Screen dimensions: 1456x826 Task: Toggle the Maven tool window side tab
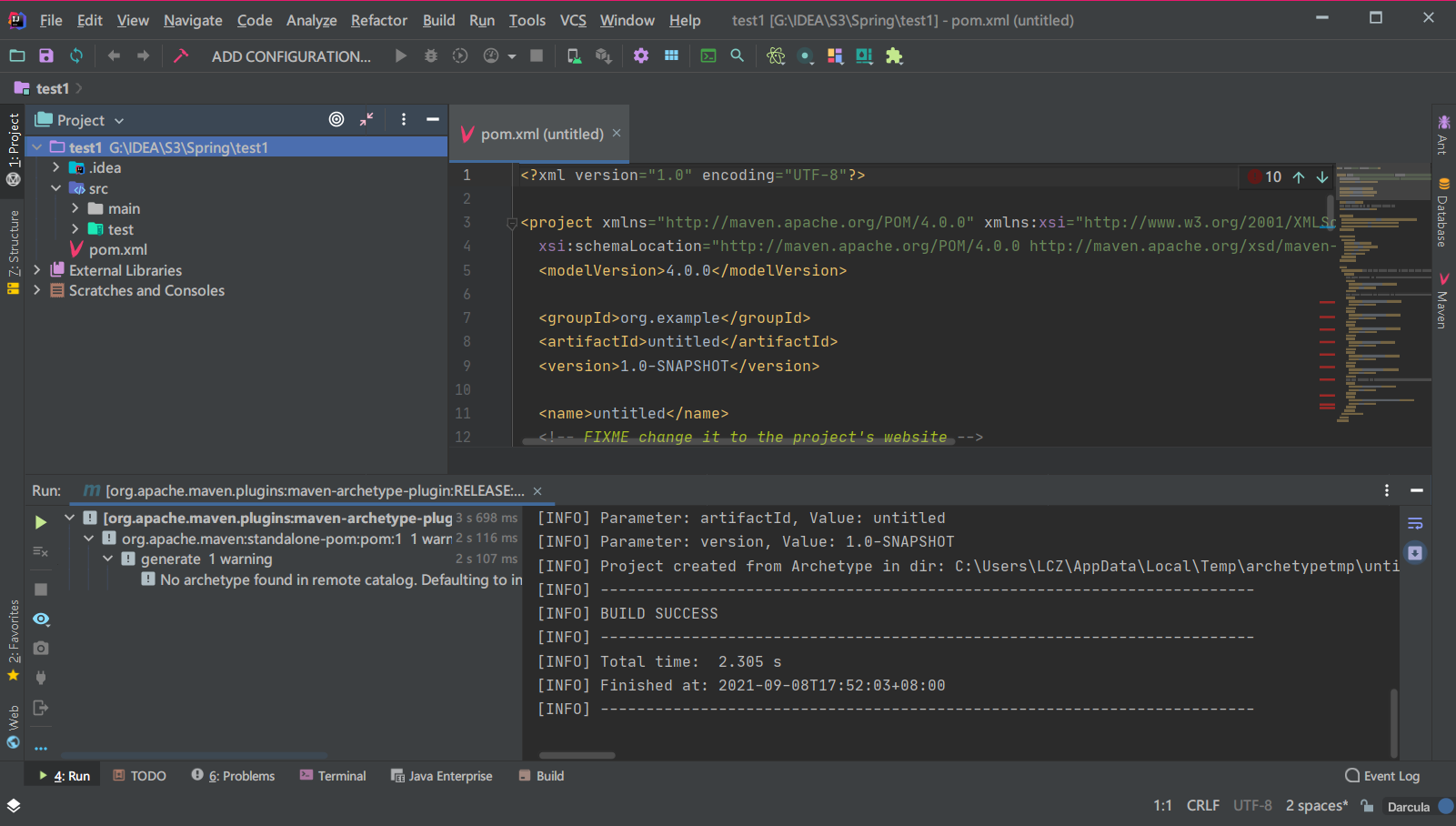(1443, 300)
